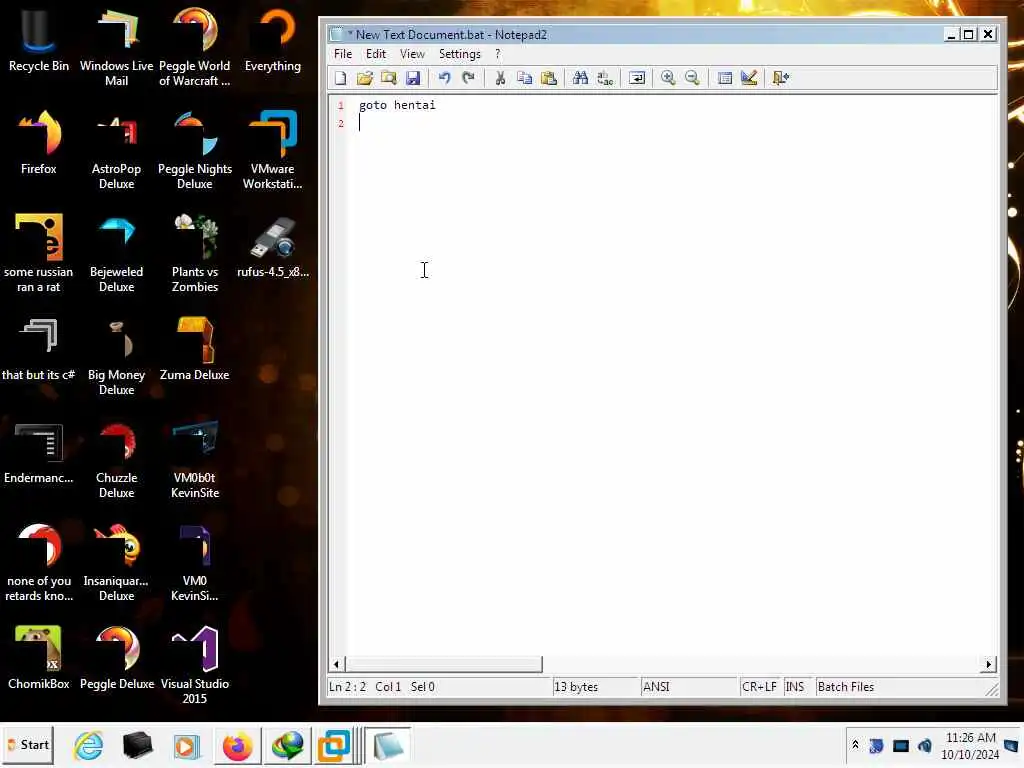
Task: Open the Settings menu
Action: 460,54
